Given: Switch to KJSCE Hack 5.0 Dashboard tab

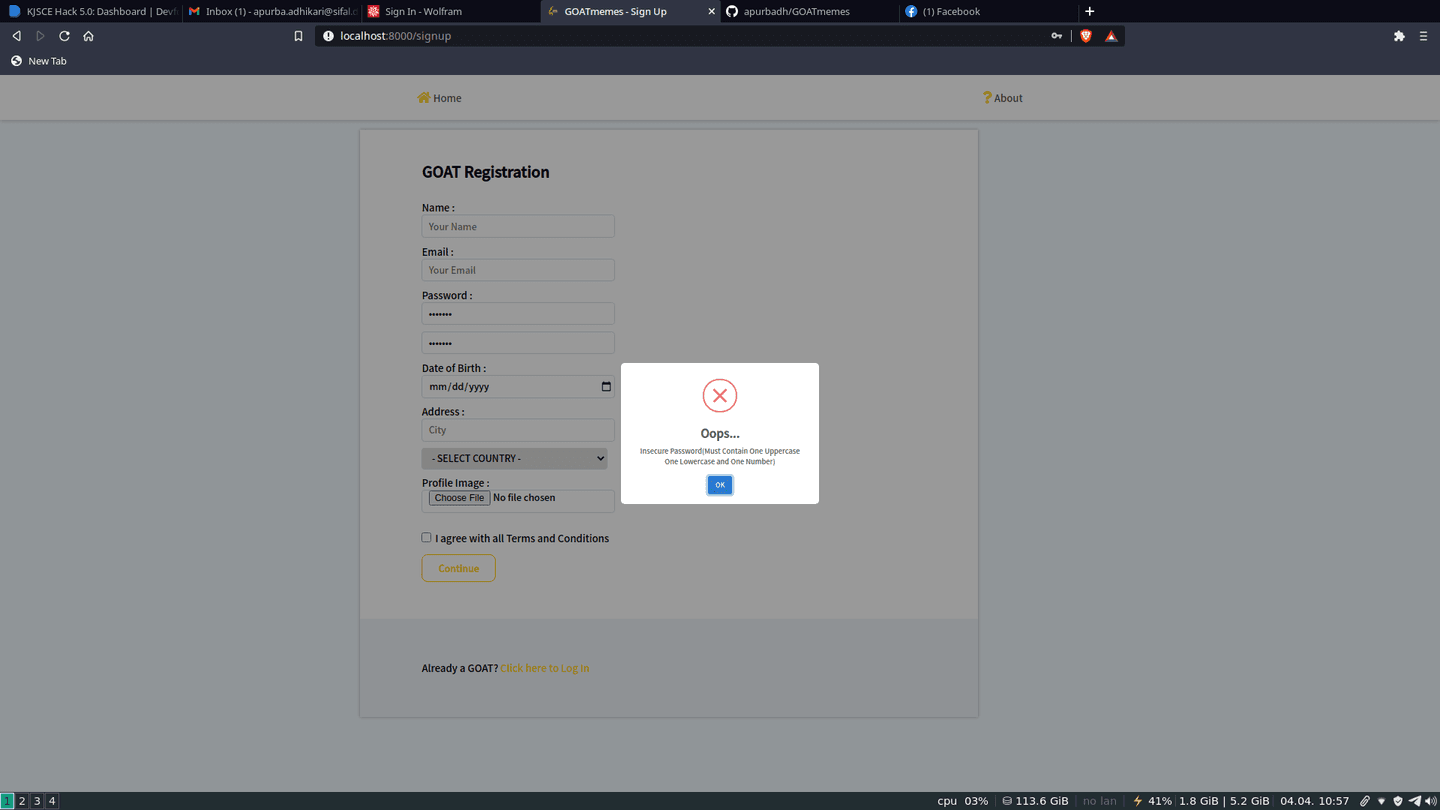Looking at the screenshot, I should 91,11.
